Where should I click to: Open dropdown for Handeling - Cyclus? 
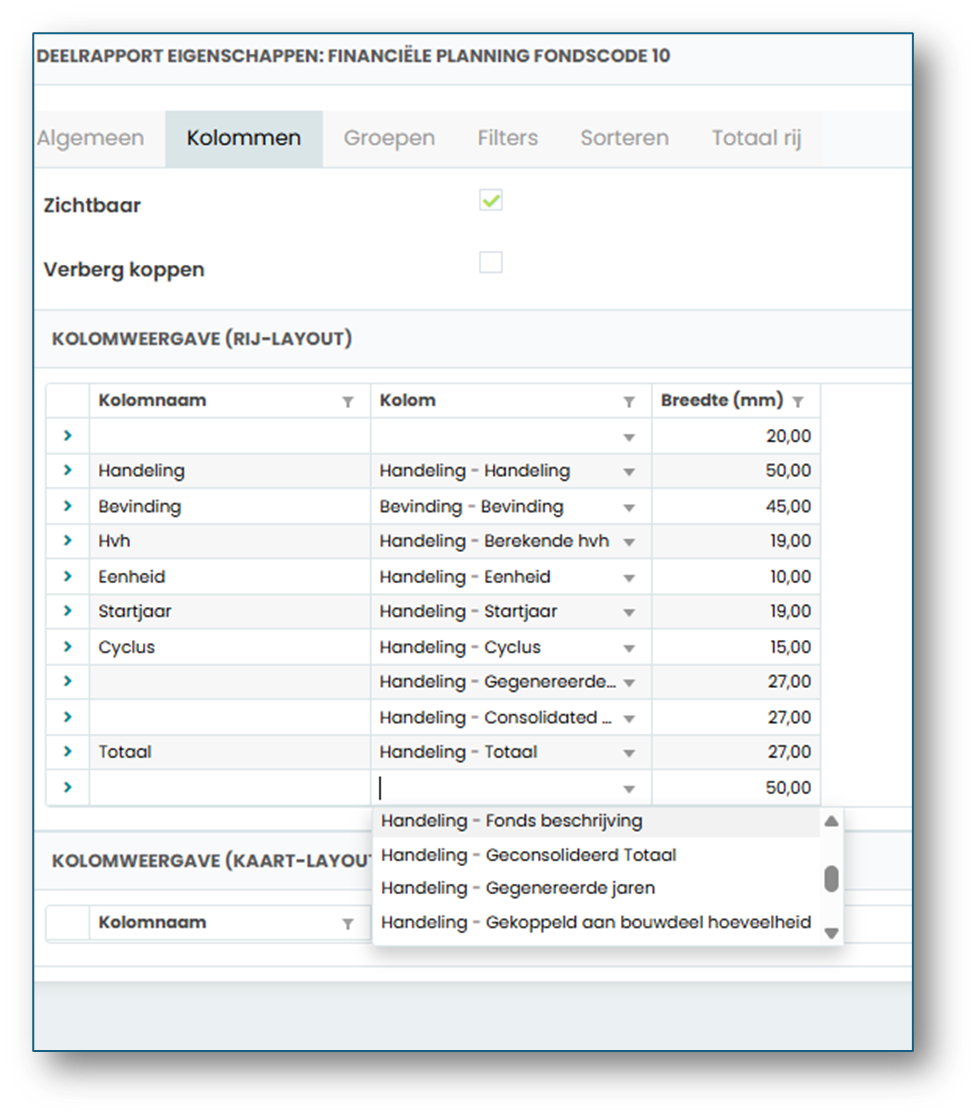tap(629, 648)
